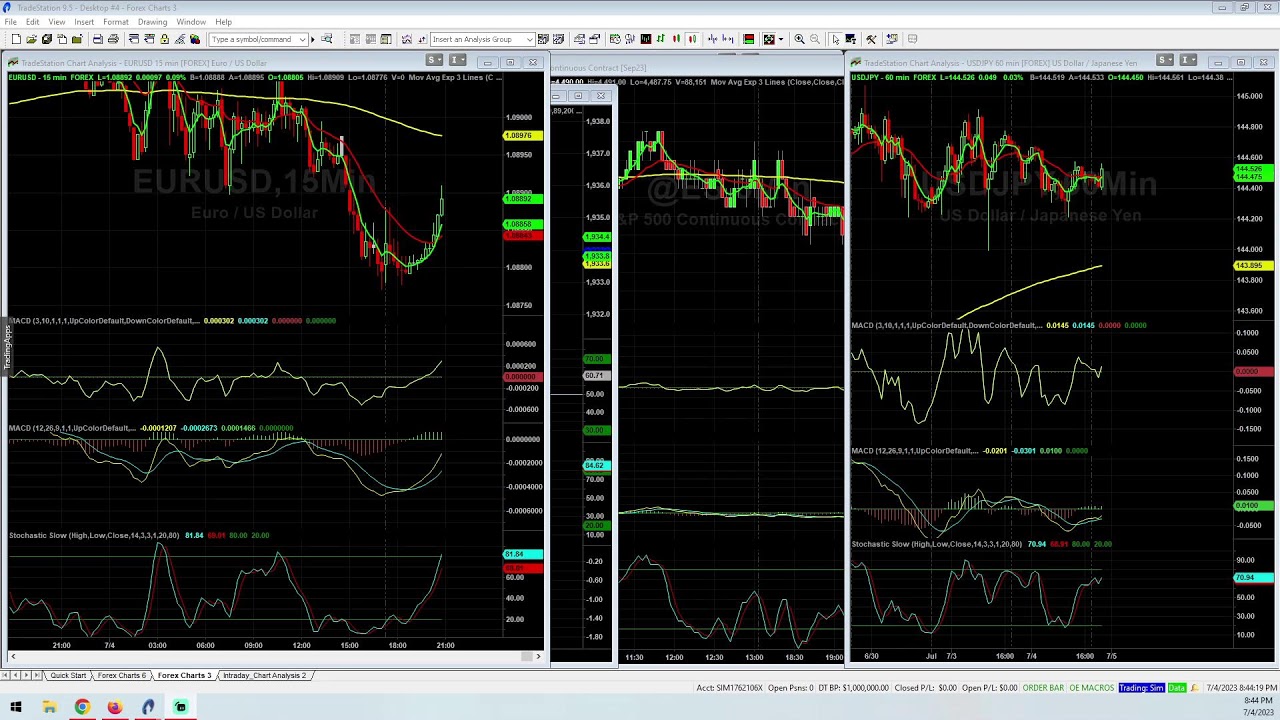This screenshot has width=1280, height=720.
Task: Open the Drawing menu
Action: (152, 22)
